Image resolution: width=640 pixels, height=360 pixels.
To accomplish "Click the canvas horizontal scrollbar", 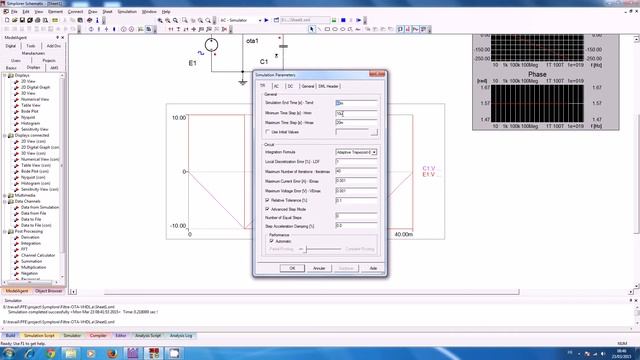I will click(311, 292).
